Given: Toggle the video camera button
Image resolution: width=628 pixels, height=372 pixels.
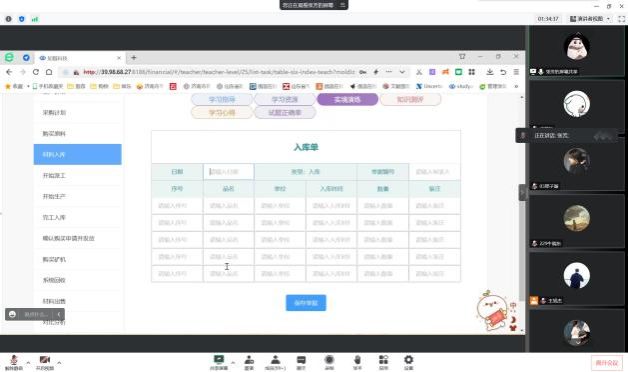Looking at the screenshot, I should point(44,362).
